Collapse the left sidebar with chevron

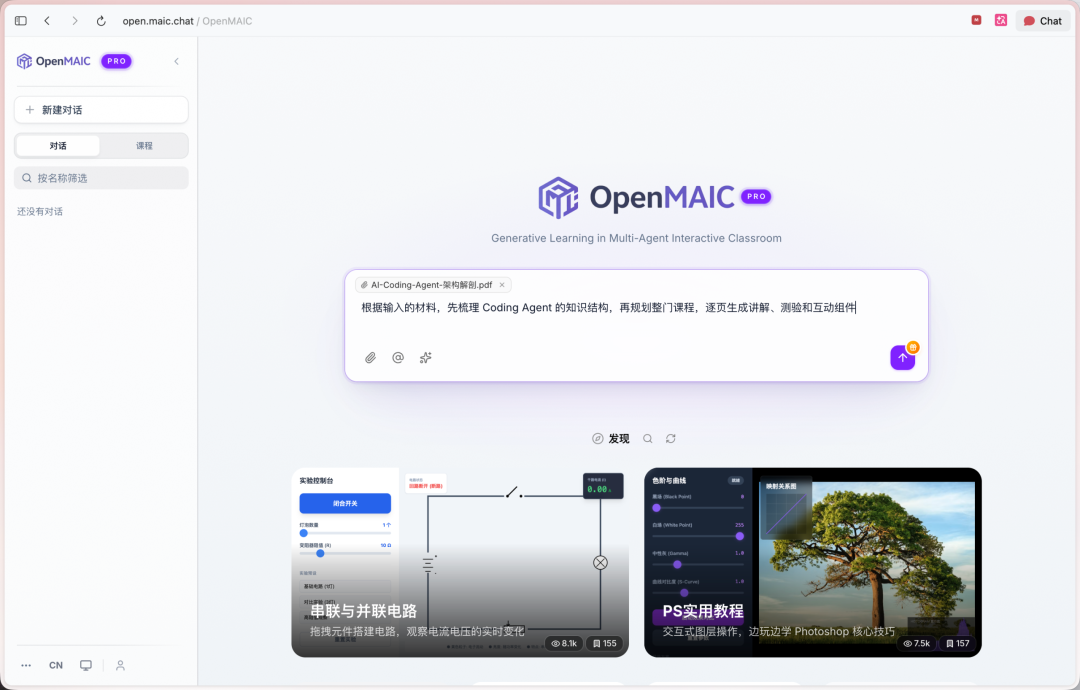click(x=177, y=61)
